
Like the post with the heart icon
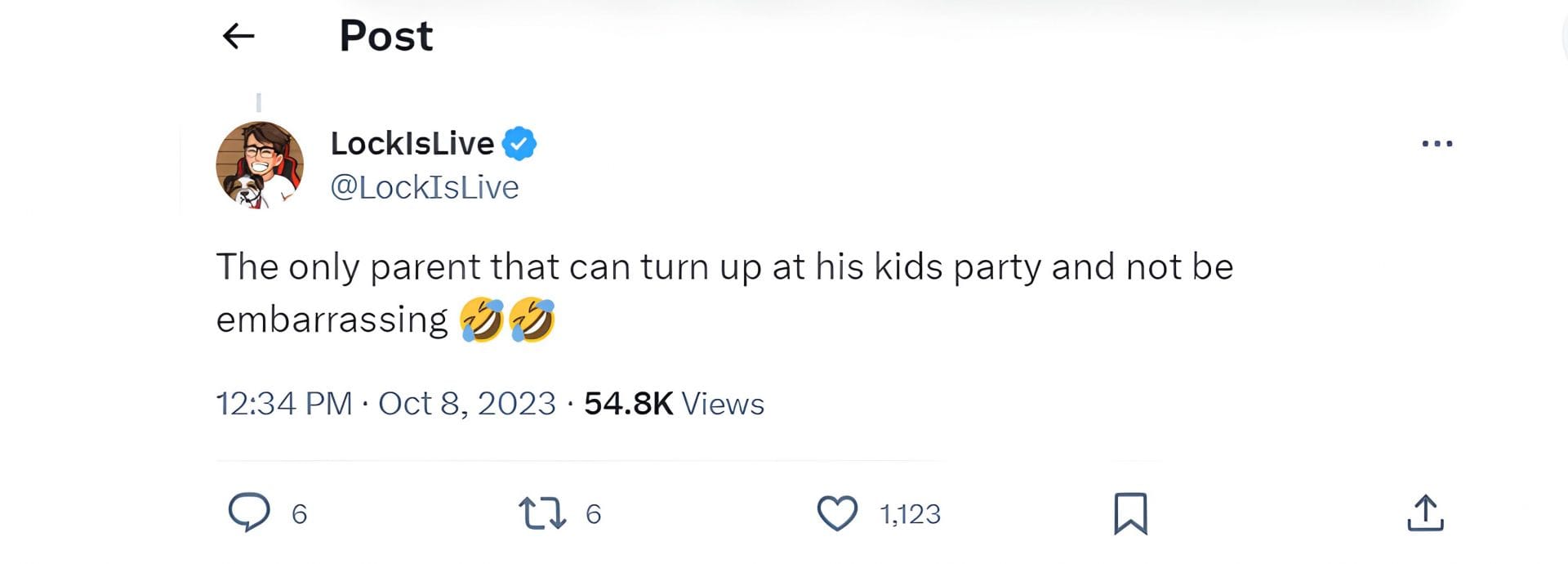point(837,513)
